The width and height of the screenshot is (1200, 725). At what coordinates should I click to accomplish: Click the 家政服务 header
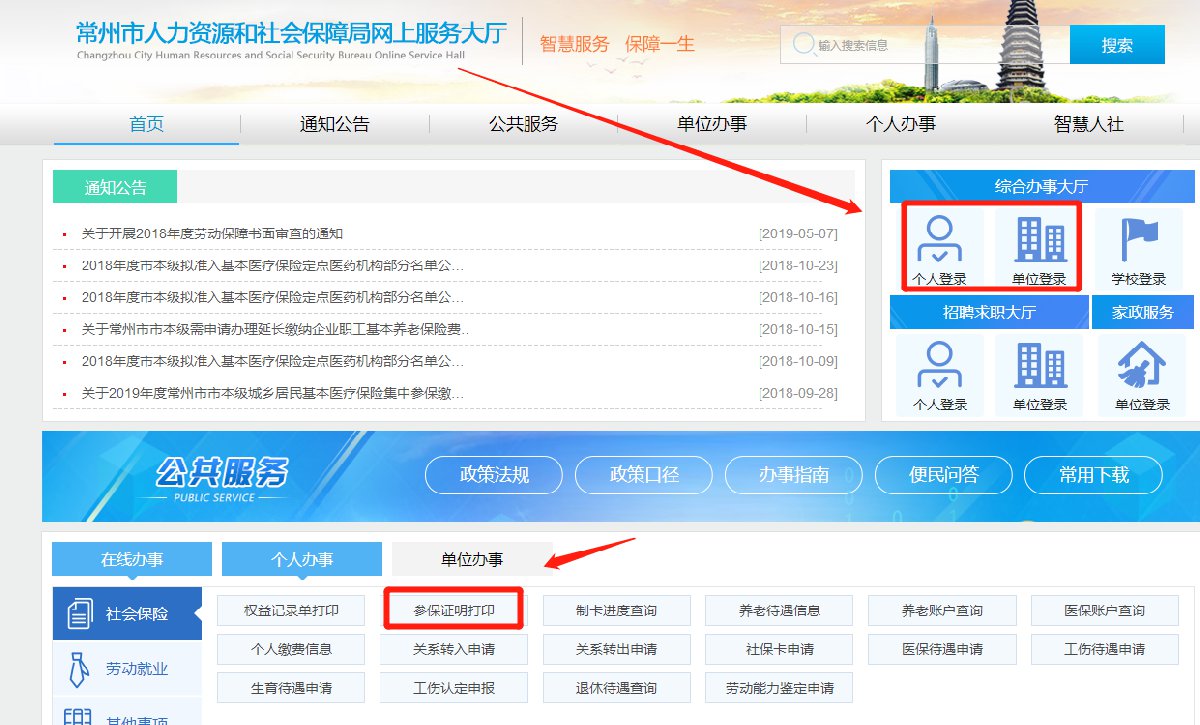click(x=1143, y=312)
